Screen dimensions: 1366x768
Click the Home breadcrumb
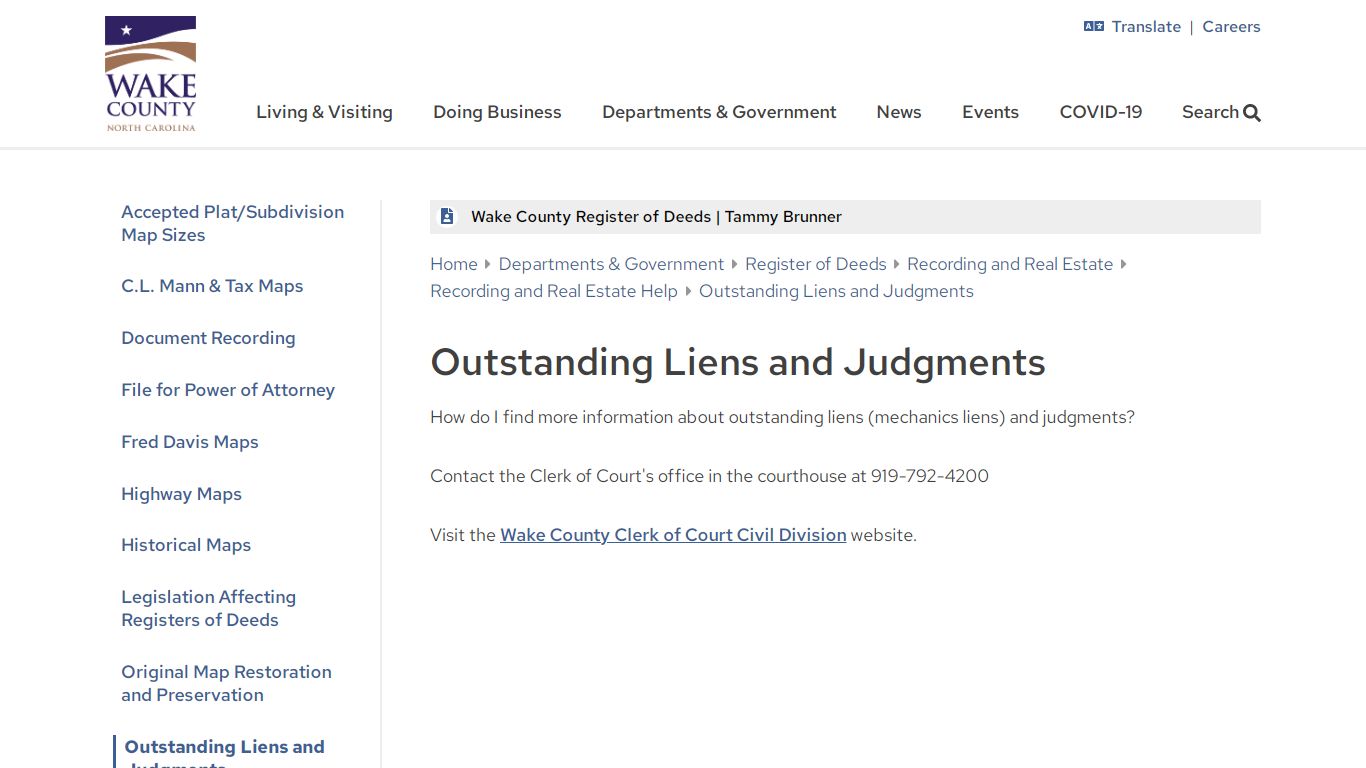454,264
